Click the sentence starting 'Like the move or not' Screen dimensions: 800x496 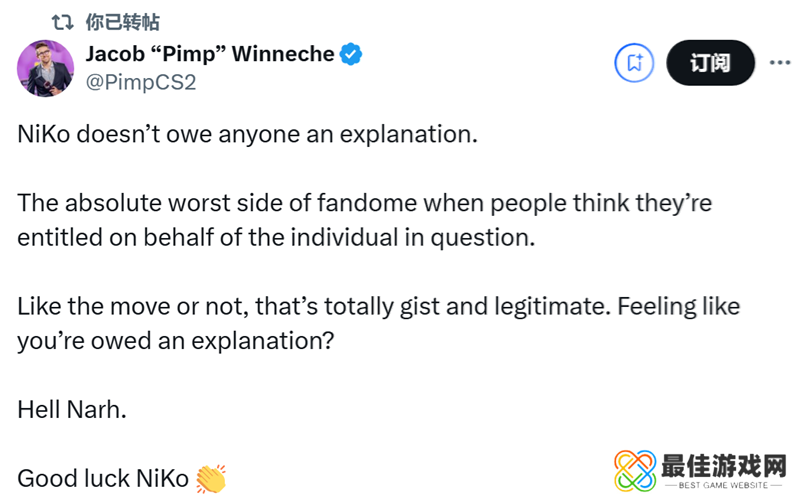coord(379,306)
